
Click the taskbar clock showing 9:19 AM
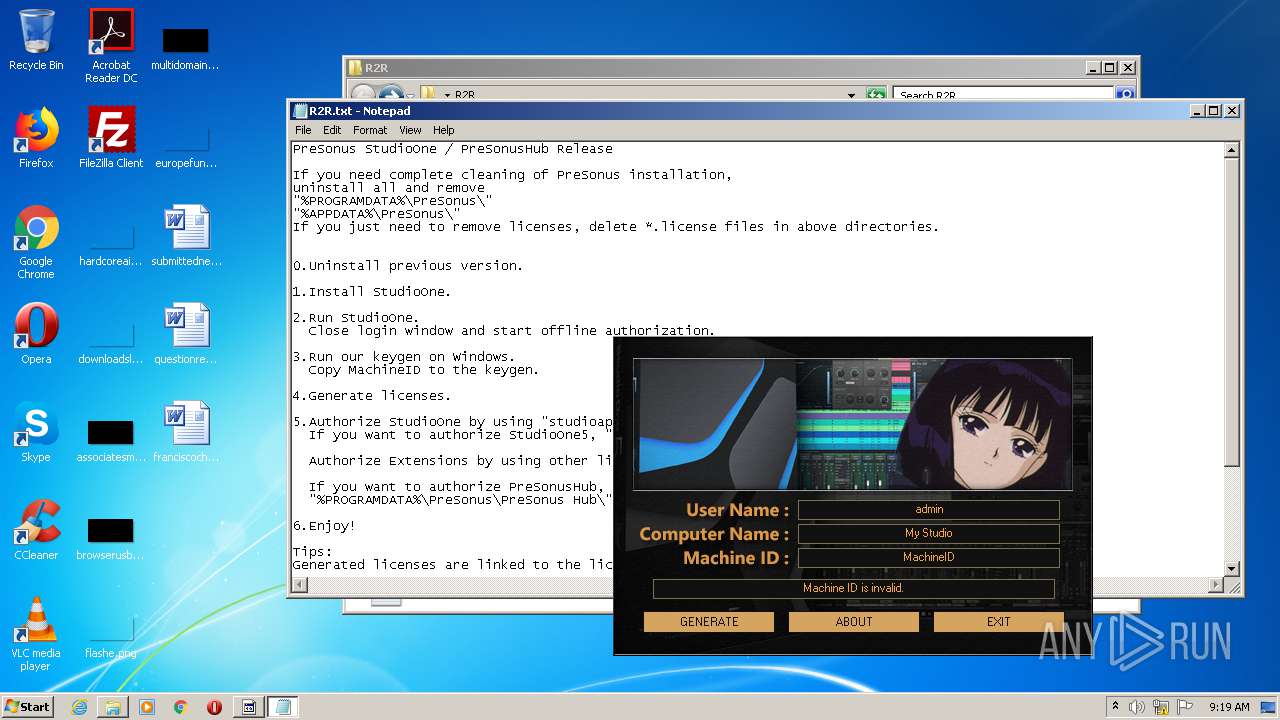click(1229, 706)
